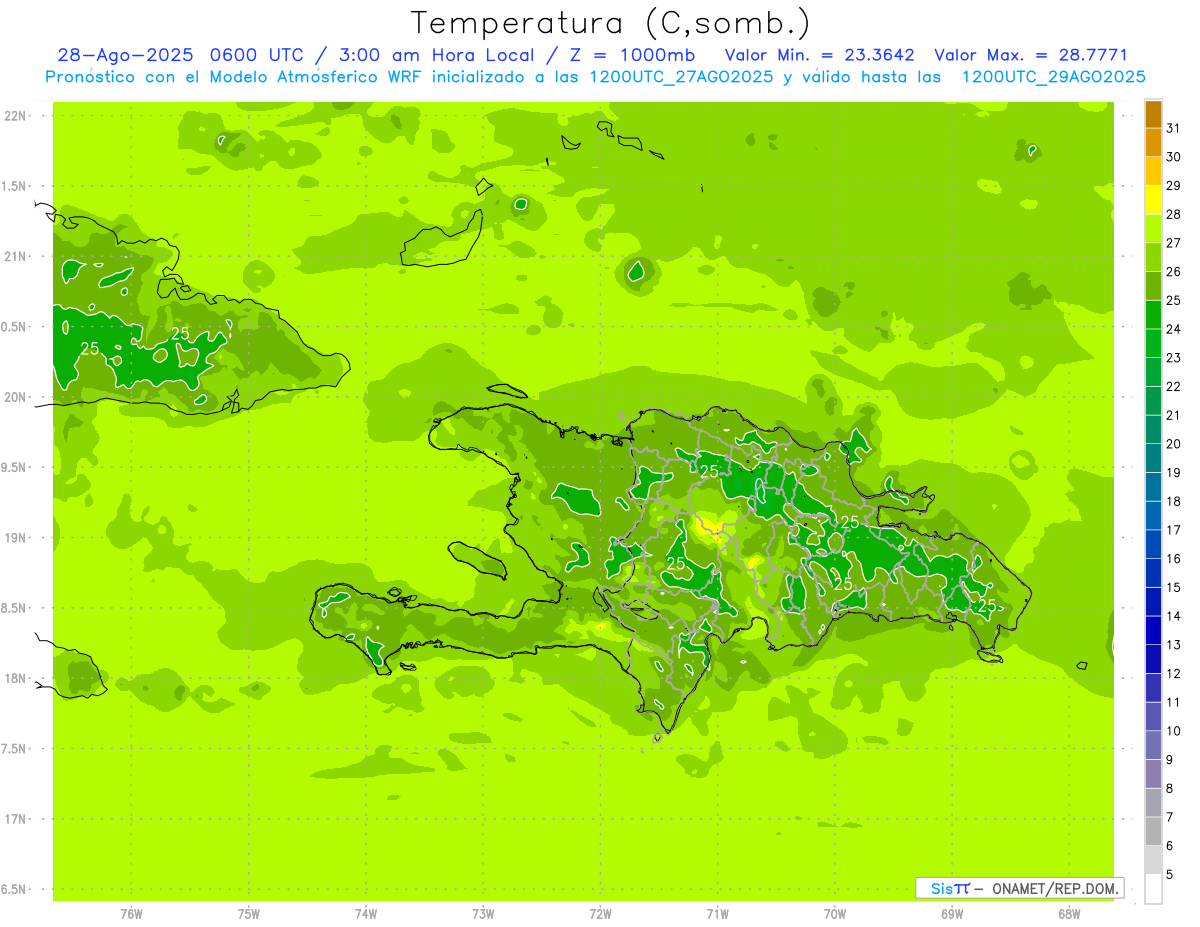Viewport: 1200px width, 927px height.
Task: Click legend value 20
Action: [1174, 444]
